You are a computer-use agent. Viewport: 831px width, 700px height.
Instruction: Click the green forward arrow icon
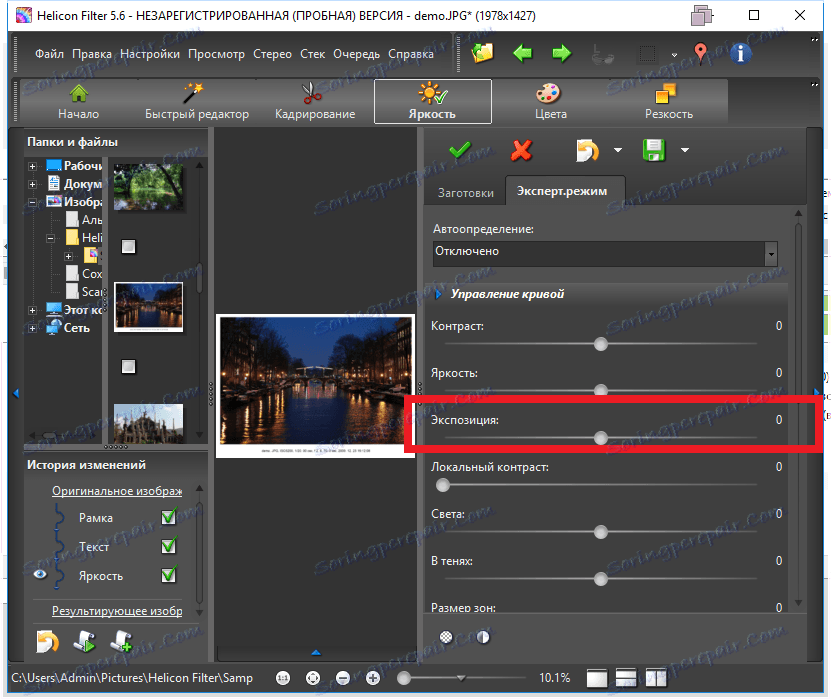point(562,53)
